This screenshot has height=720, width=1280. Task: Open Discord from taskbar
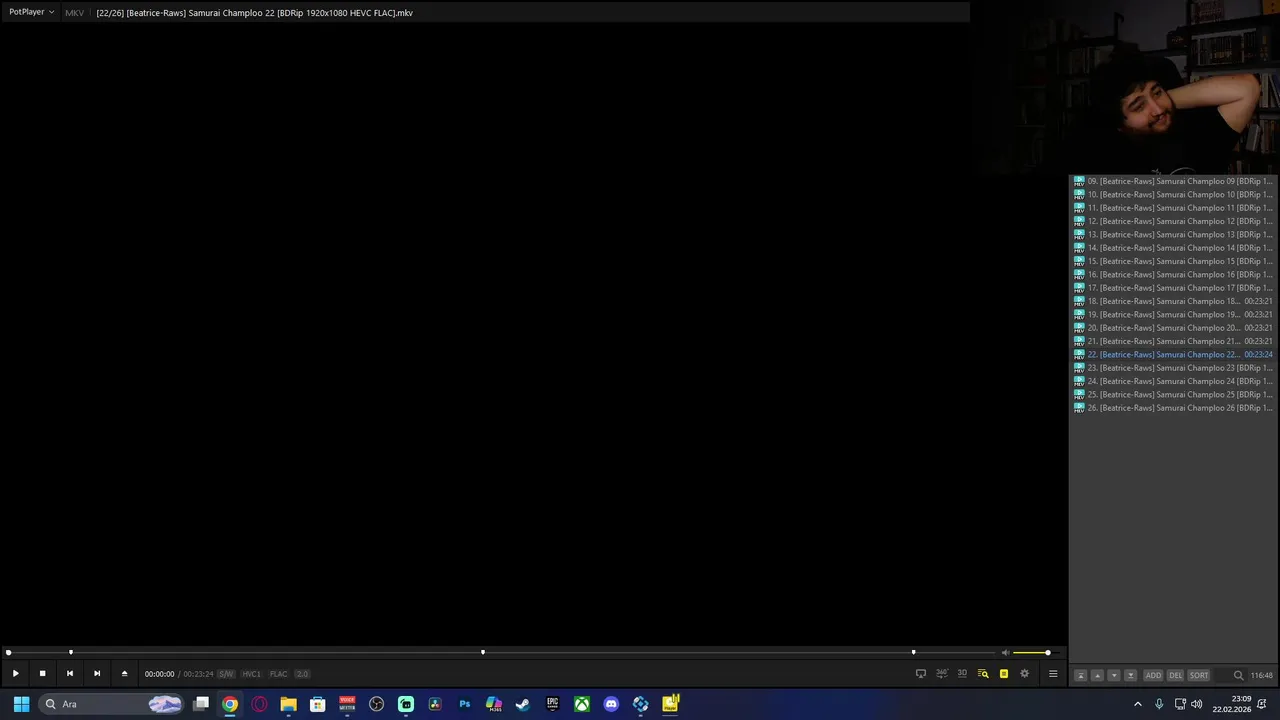[x=611, y=704]
